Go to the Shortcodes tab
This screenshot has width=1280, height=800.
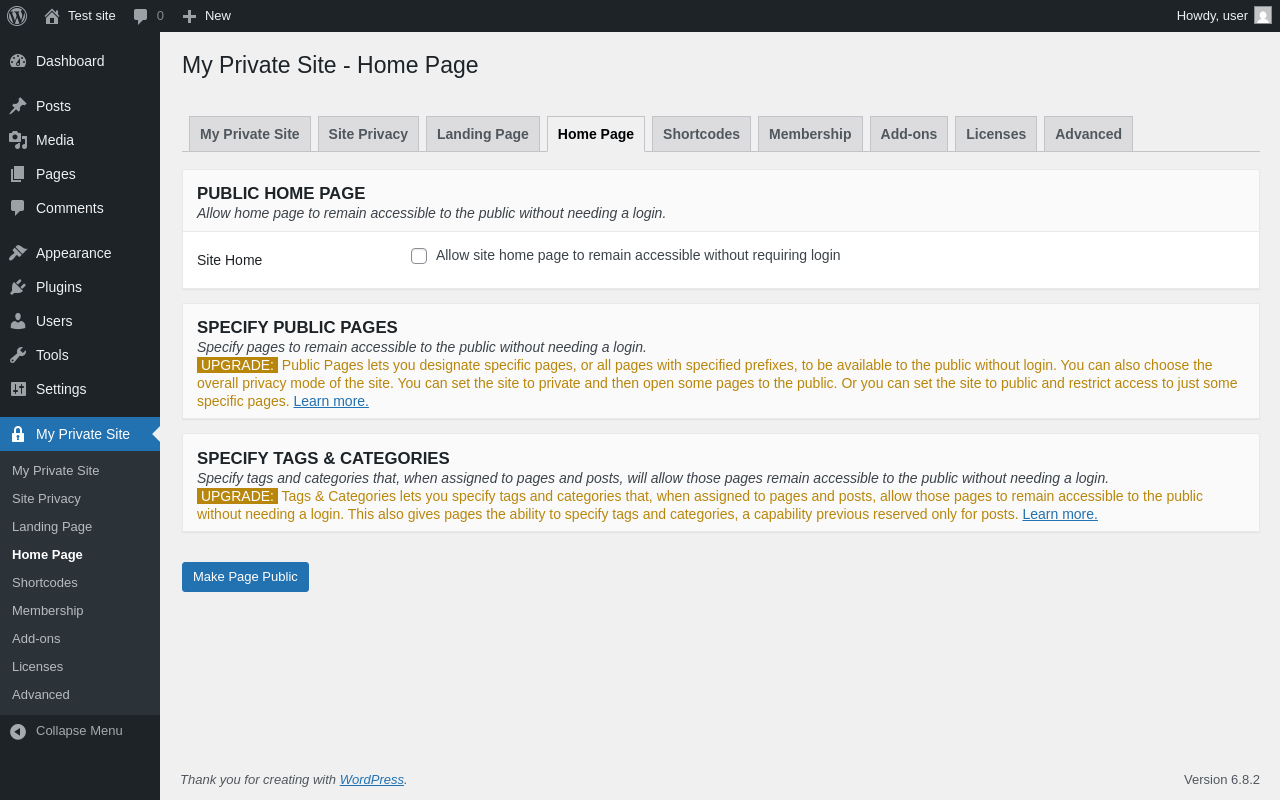click(701, 134)
